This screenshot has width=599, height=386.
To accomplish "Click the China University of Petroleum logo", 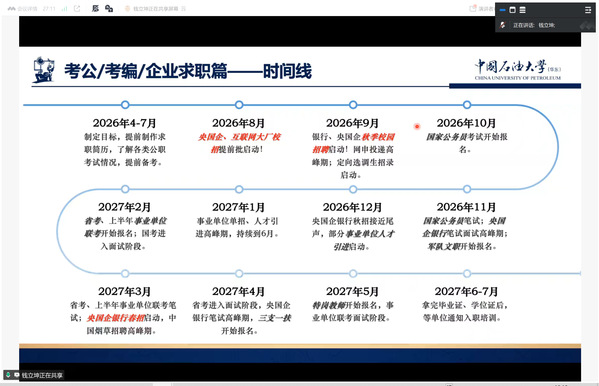I will (x=518, y=69).
